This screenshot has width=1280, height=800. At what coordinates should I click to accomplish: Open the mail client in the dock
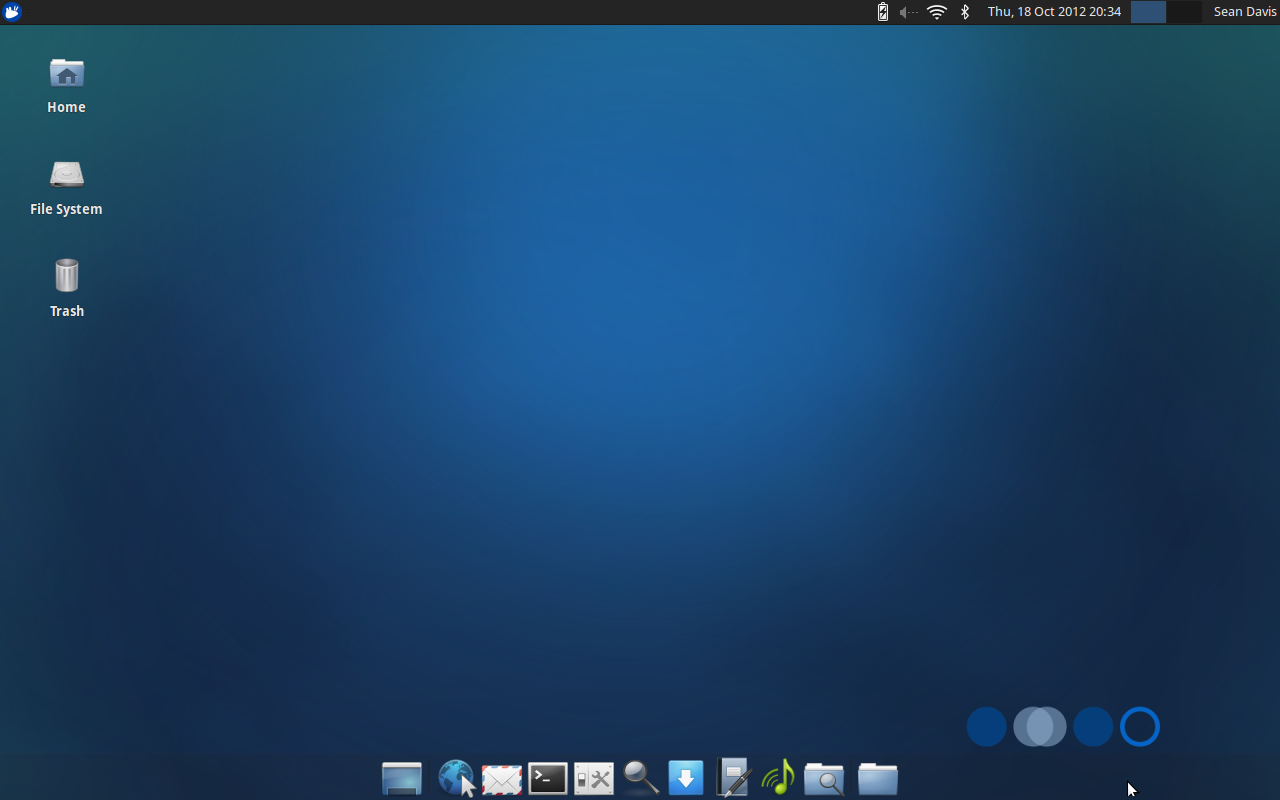click(501, 778)
